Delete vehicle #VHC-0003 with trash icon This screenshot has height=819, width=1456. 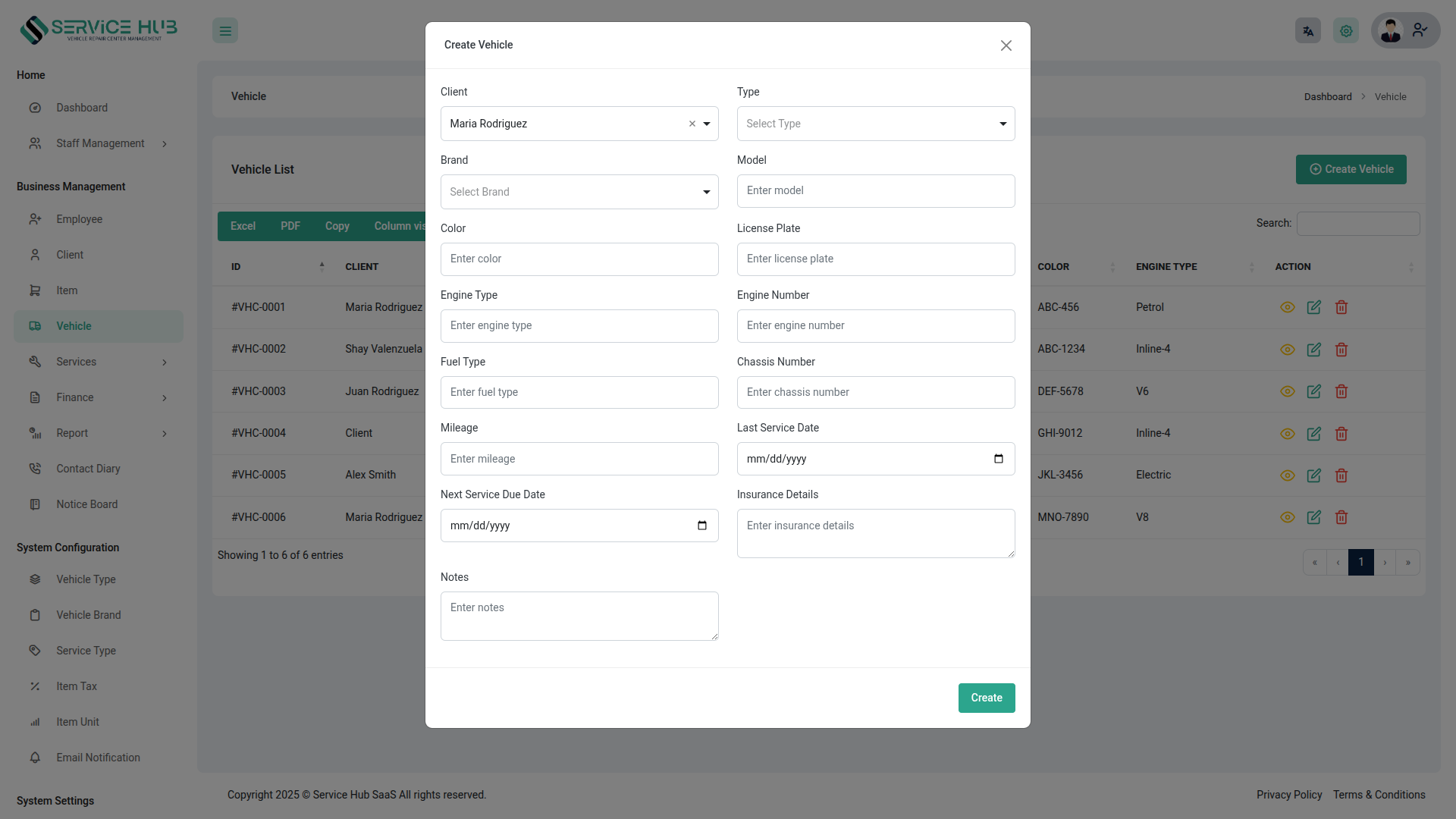coord(1341,391)
